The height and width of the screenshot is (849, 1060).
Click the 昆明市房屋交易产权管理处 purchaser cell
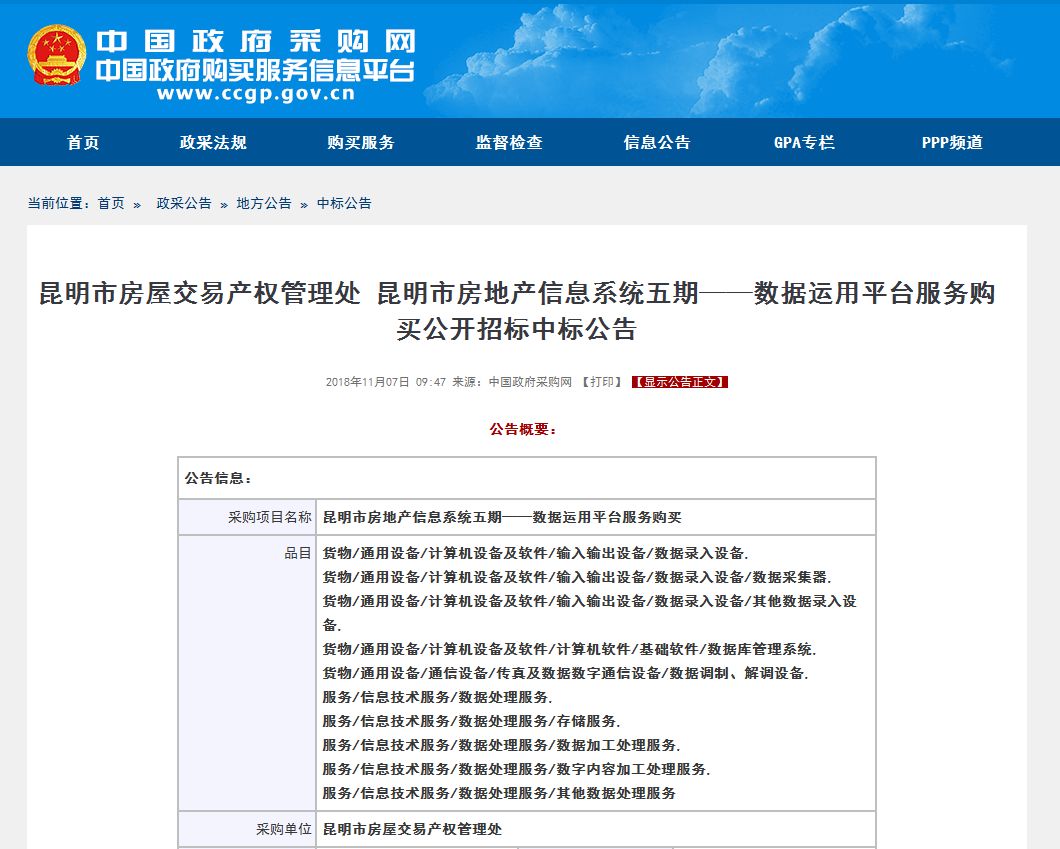coord(420,829)
